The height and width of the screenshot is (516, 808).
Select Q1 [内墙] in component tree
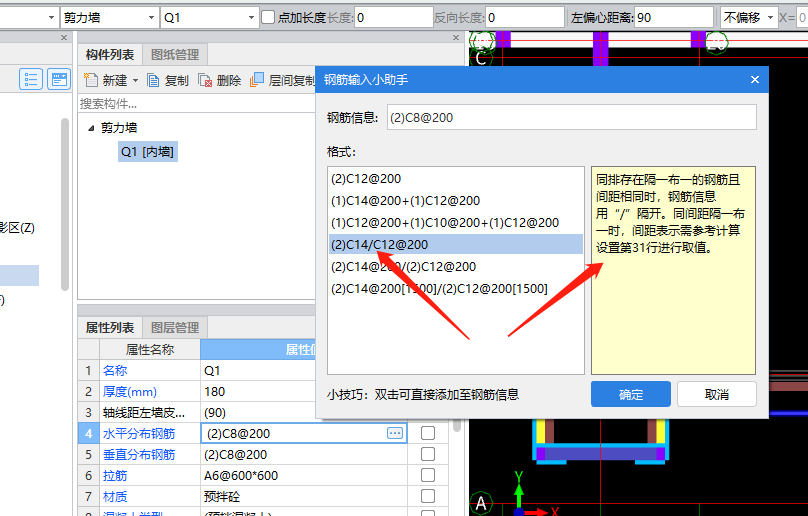(147, 152)
